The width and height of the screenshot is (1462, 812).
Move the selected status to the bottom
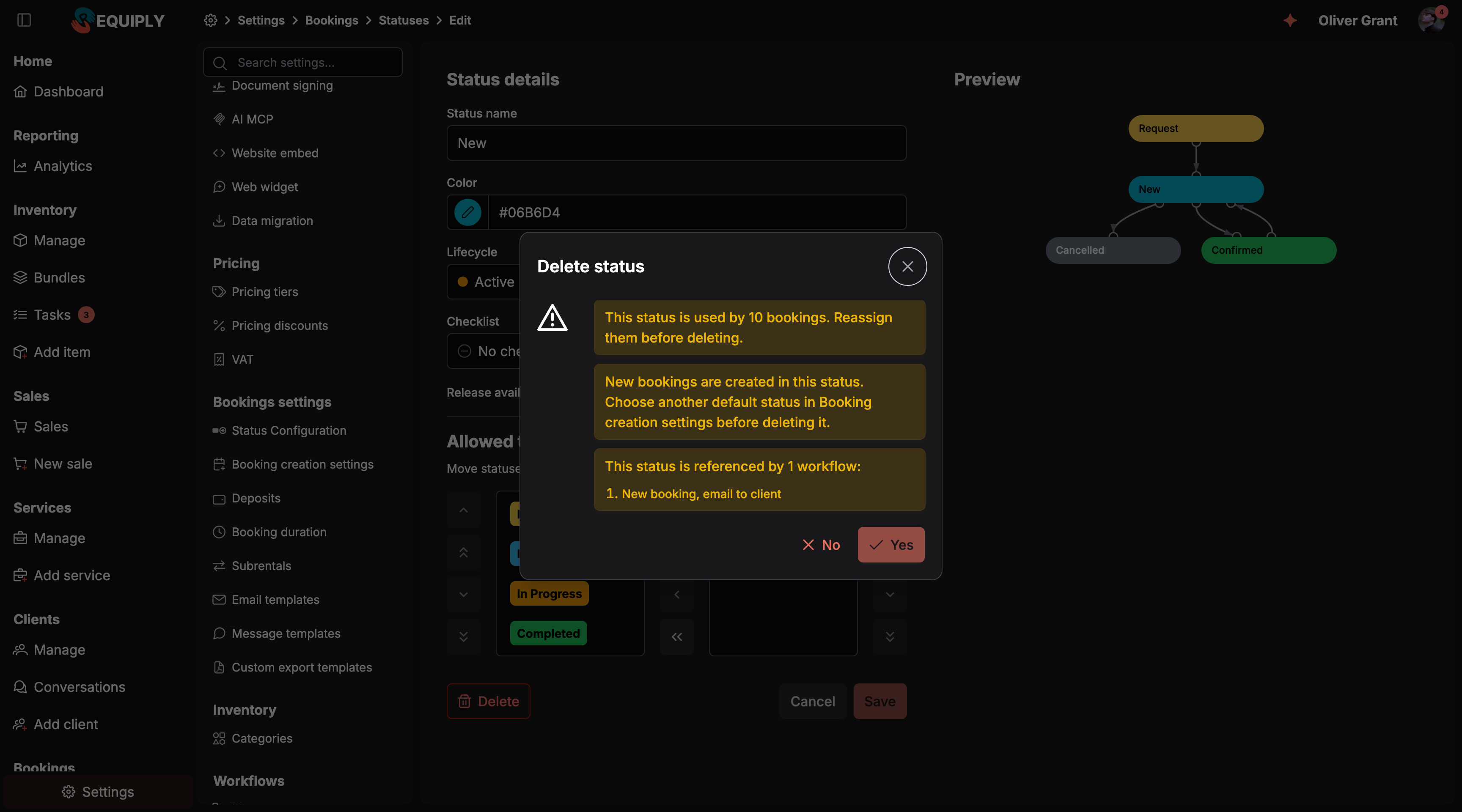tap(463, 636)
